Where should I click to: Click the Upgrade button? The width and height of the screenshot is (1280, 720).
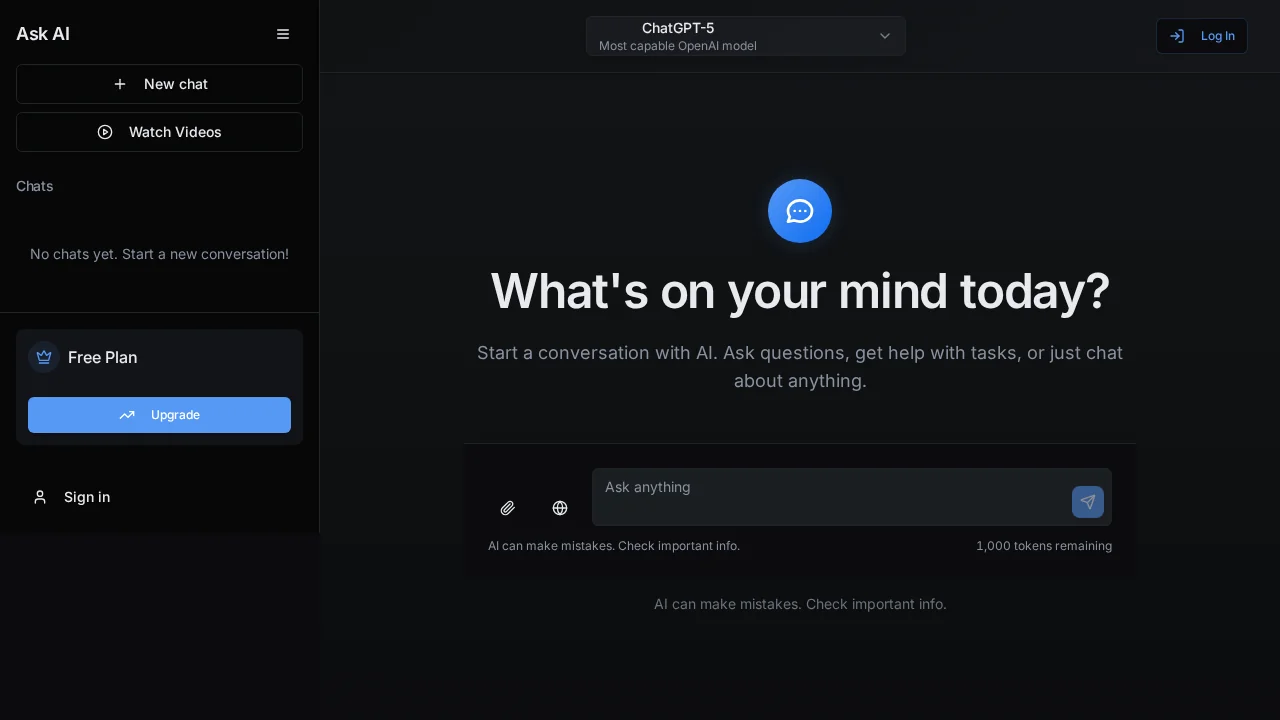[x=159, y=415]
